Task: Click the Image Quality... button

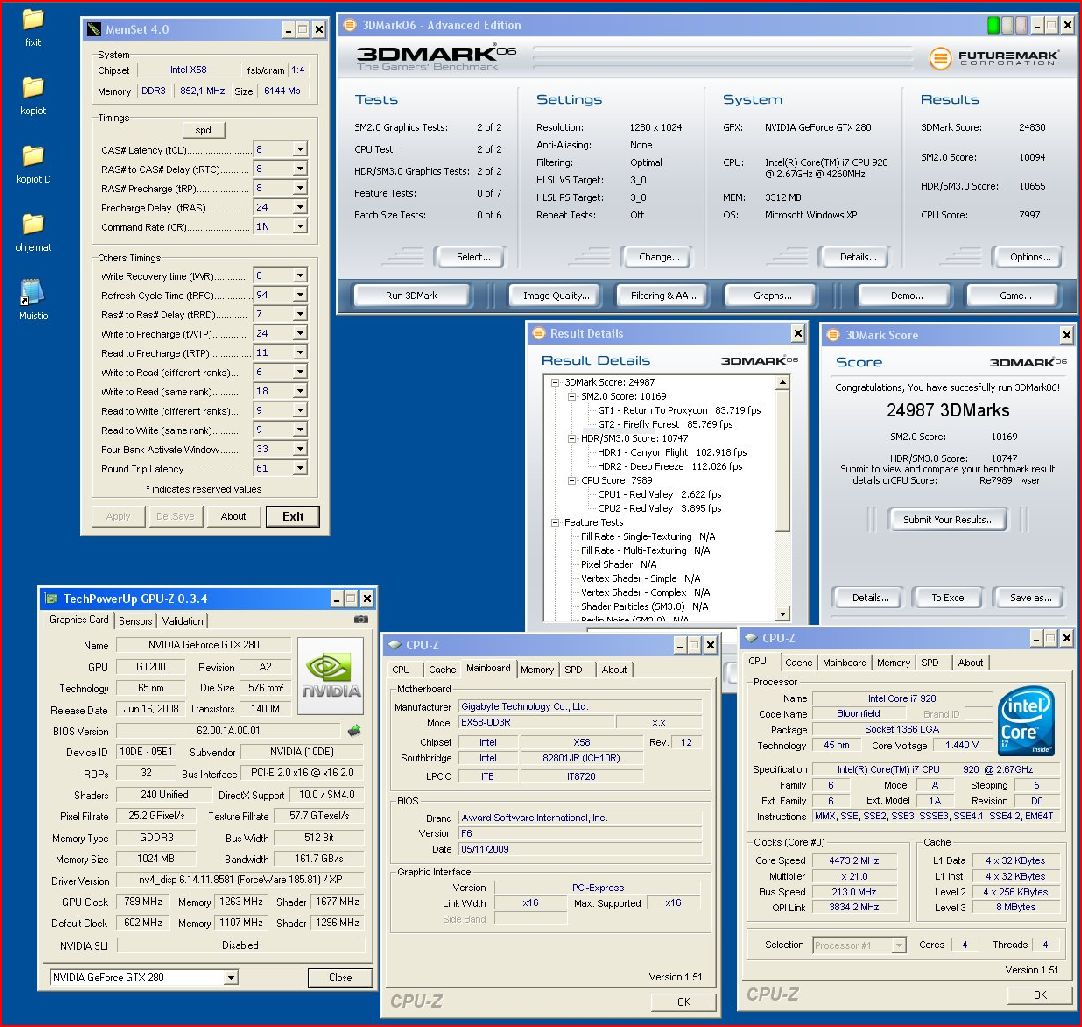Action: [555, 295]
